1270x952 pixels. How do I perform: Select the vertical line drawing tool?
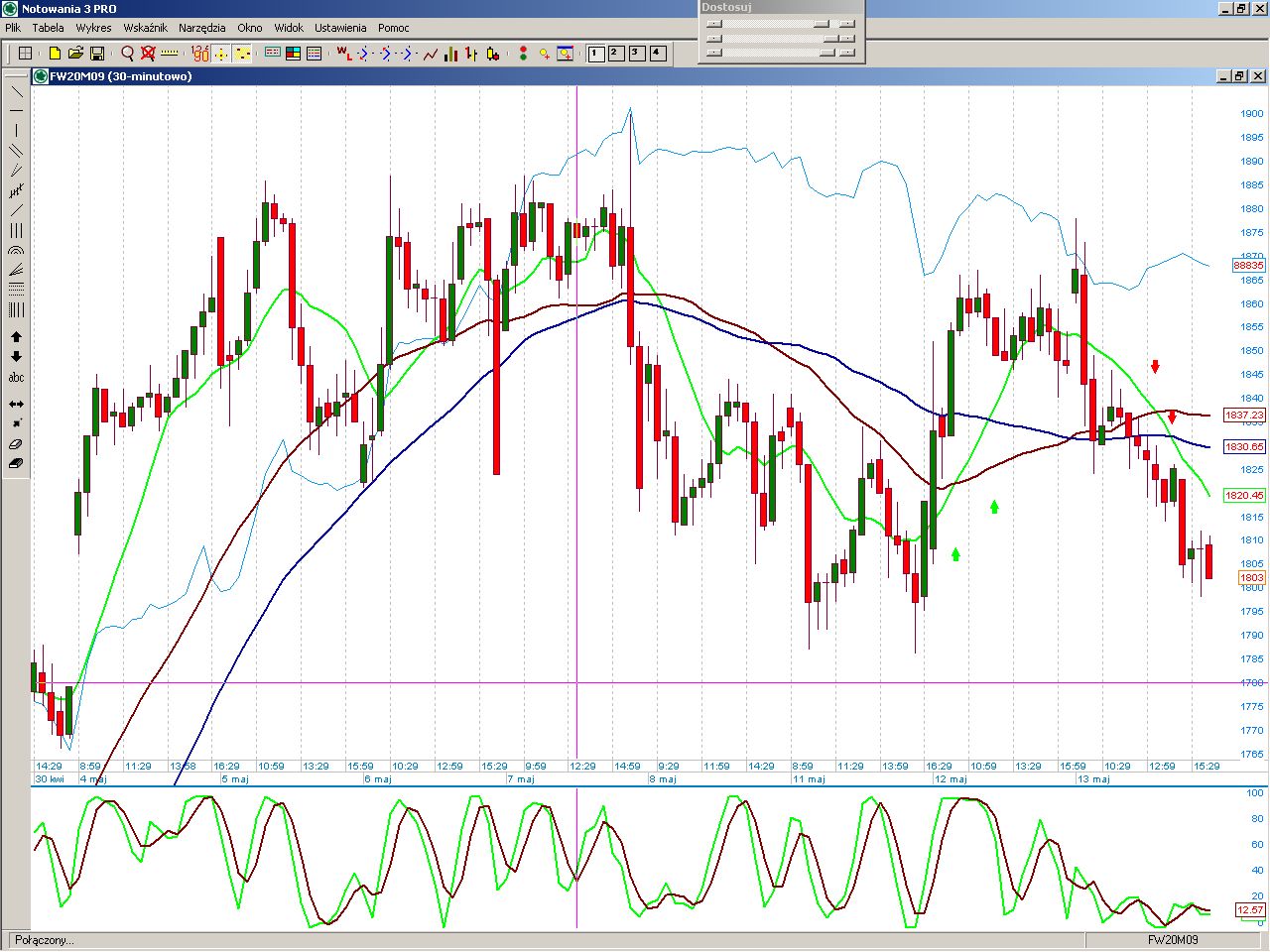click(x=16, y=131)
